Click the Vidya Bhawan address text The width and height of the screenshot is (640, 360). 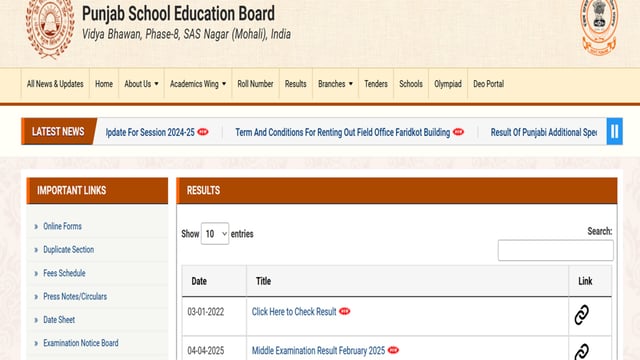pyautogui.click(x=187, y=34)
